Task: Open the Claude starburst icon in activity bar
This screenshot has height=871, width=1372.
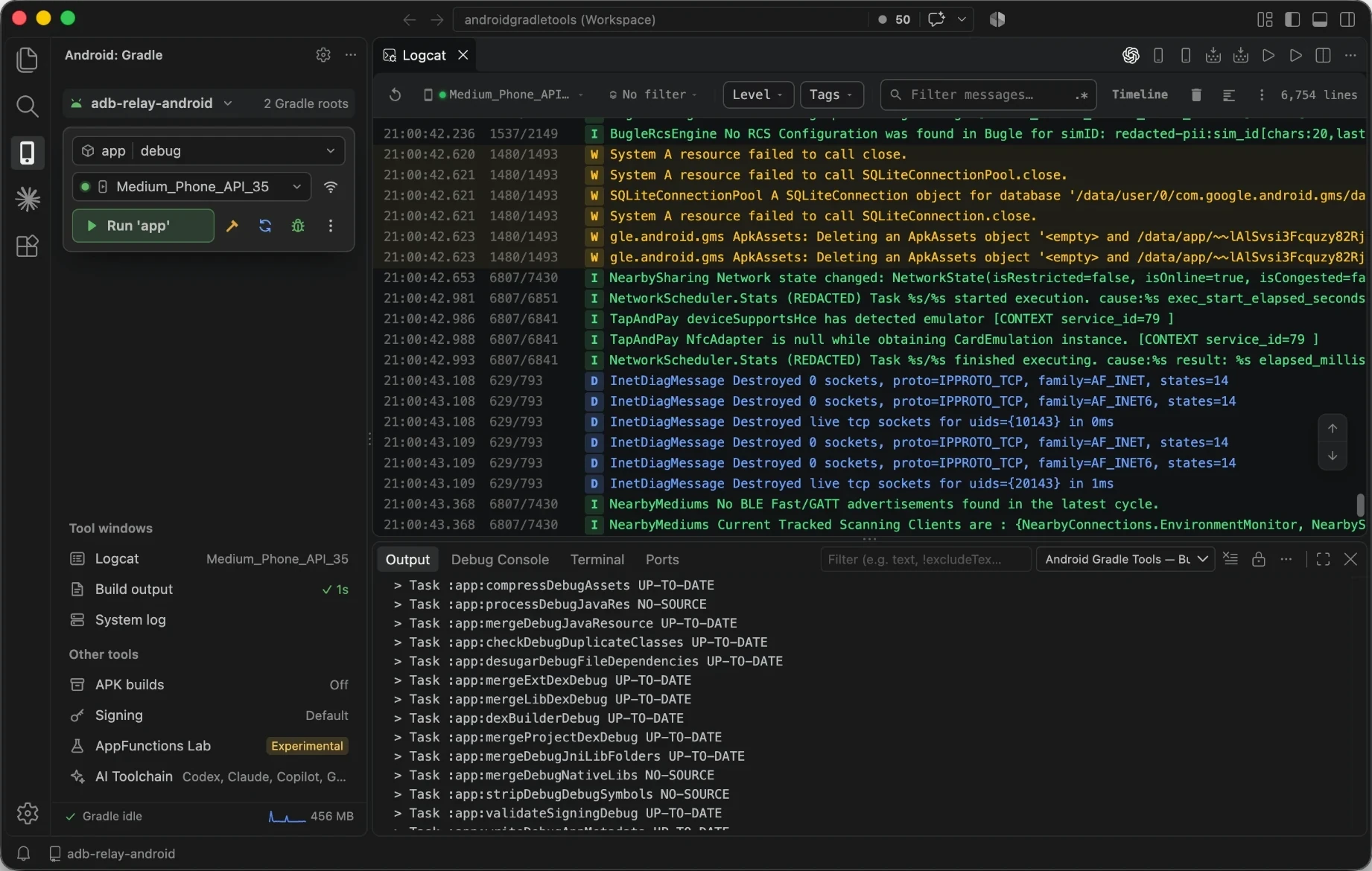Action: coord(28,199)
